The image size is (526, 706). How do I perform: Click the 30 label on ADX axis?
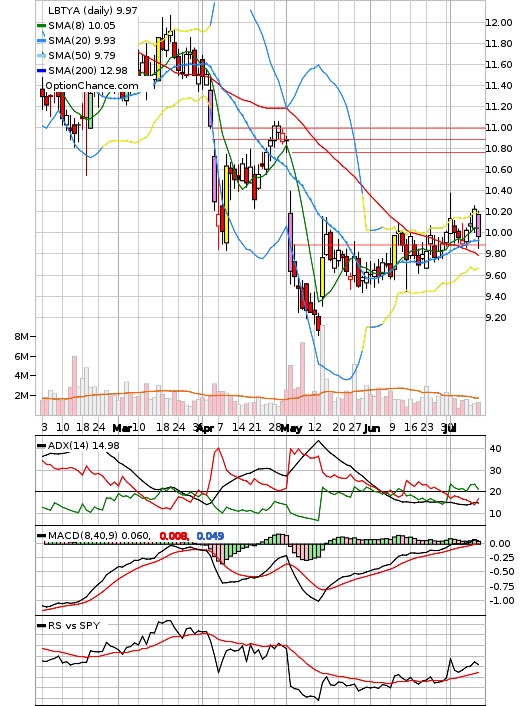point(495,471)
